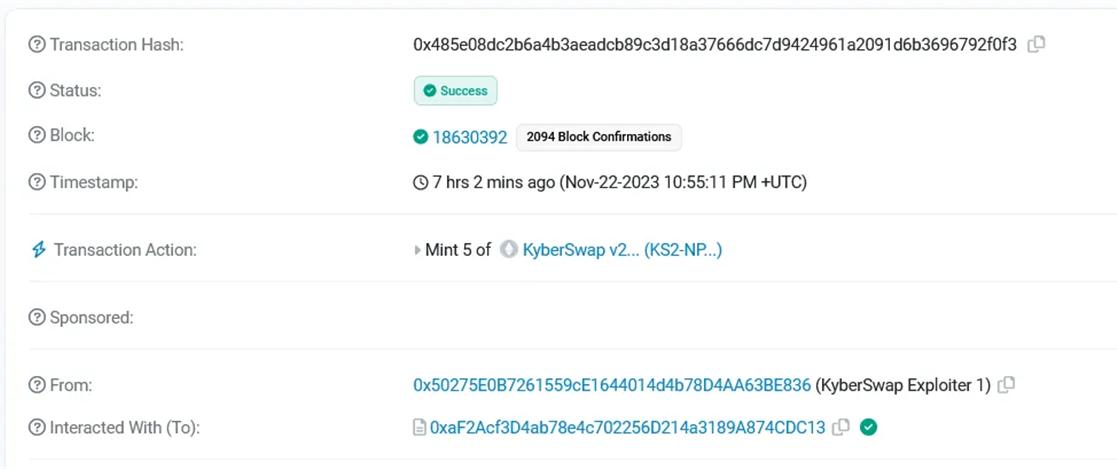
Task: Copy the transaction hash to clipboard
Action: click(1037, 45)
